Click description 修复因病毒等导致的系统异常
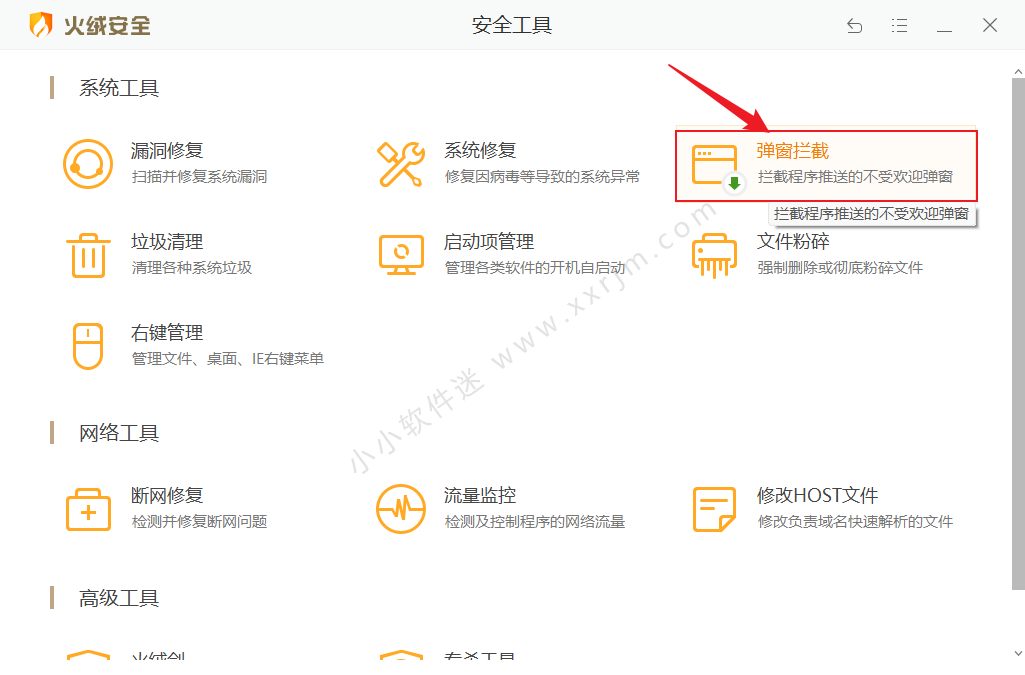 coord(542,176)
